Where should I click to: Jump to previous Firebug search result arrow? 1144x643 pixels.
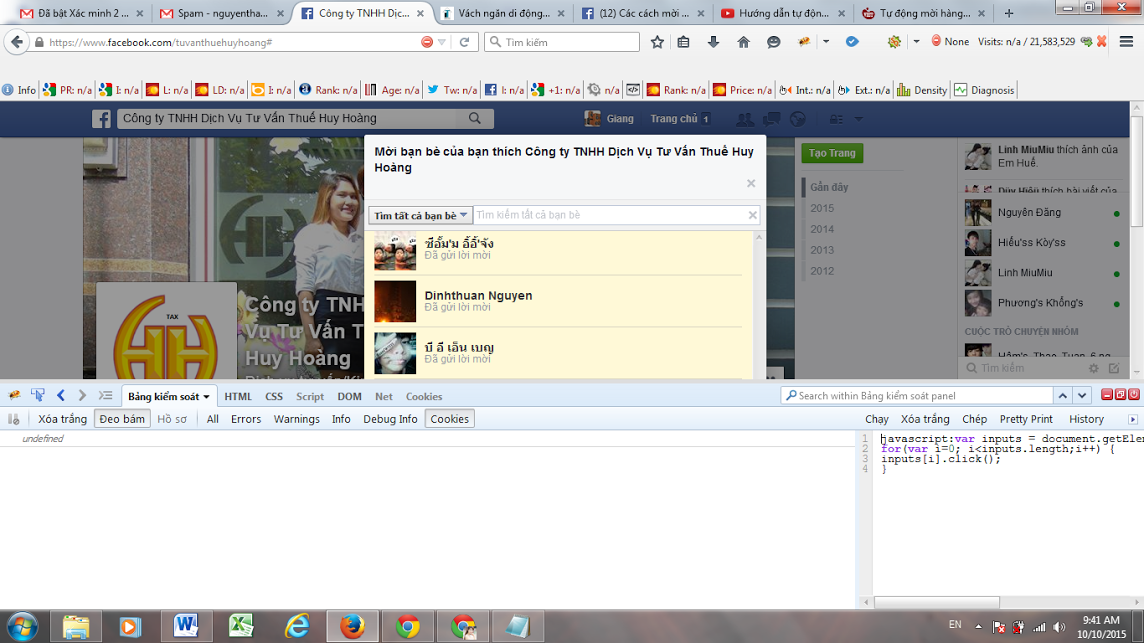pyautogui.click(x=1062, y=396)
